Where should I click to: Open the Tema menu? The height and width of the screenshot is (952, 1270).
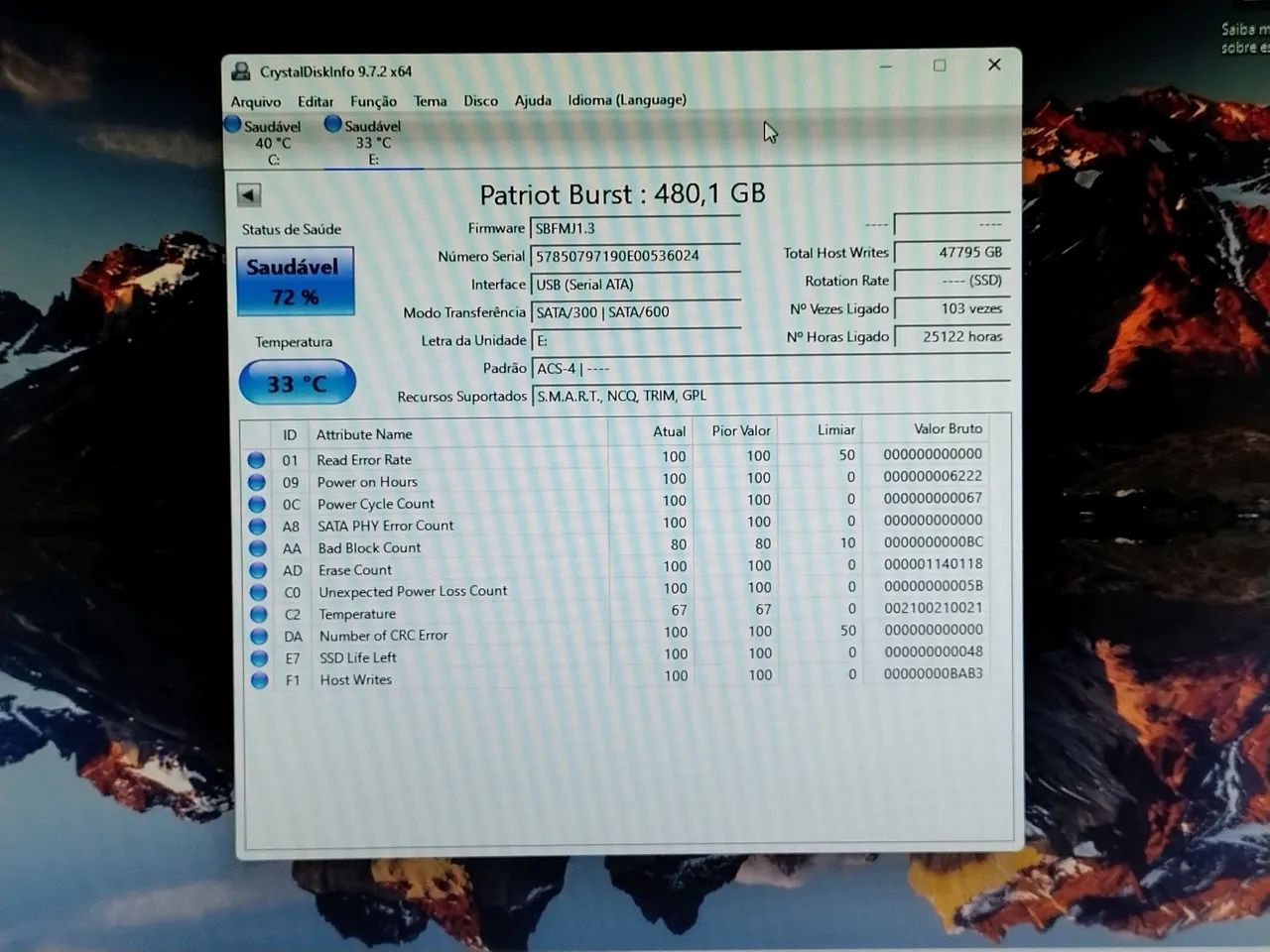point(430,101)
